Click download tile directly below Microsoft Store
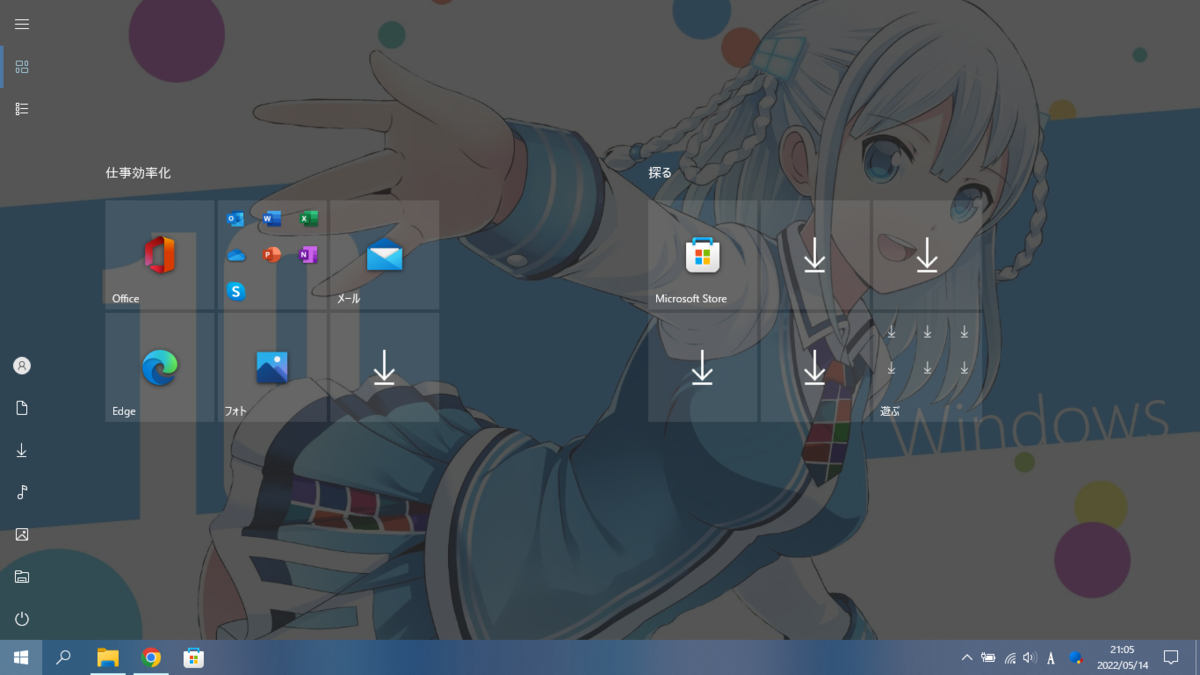1200x675 pixels. [703, 367]
